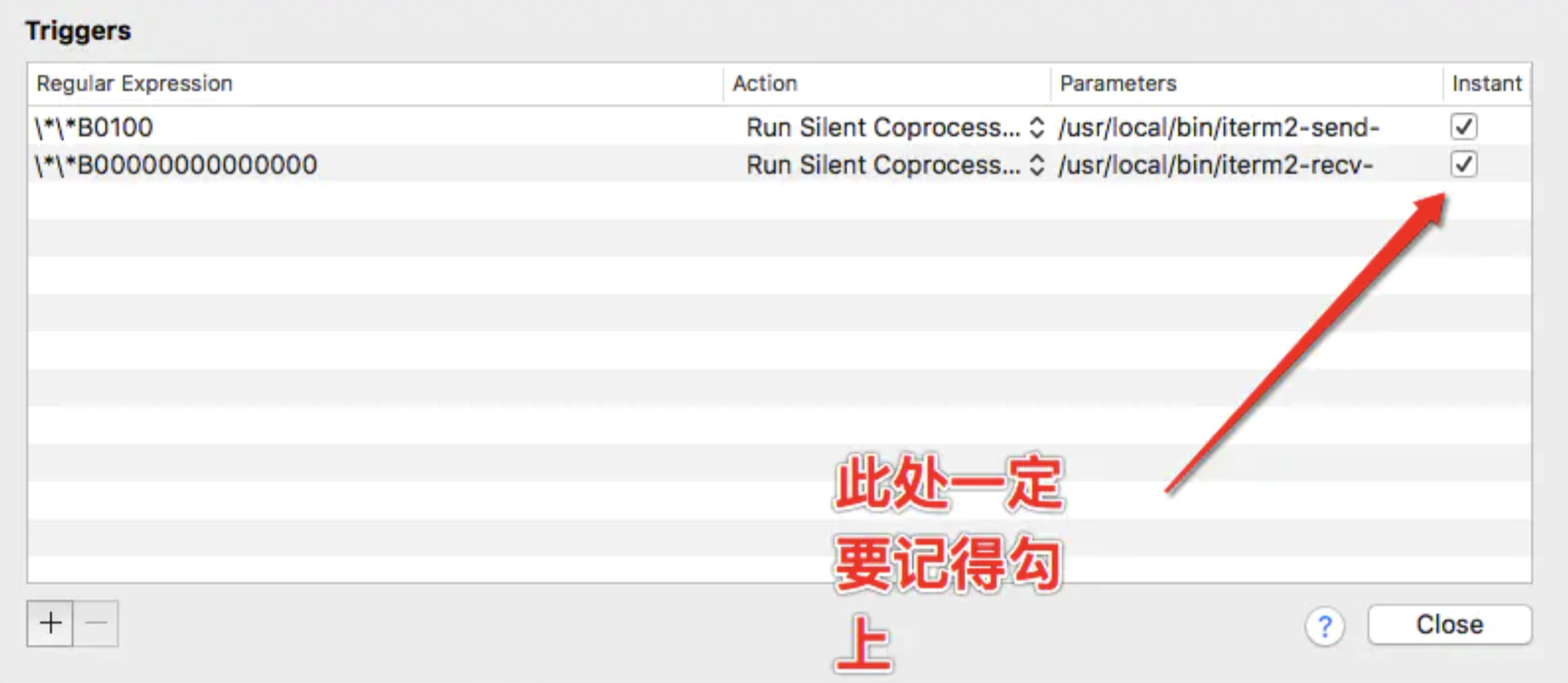
Task: Click the plus icon to add trigger
Action: tap(51, 623)
